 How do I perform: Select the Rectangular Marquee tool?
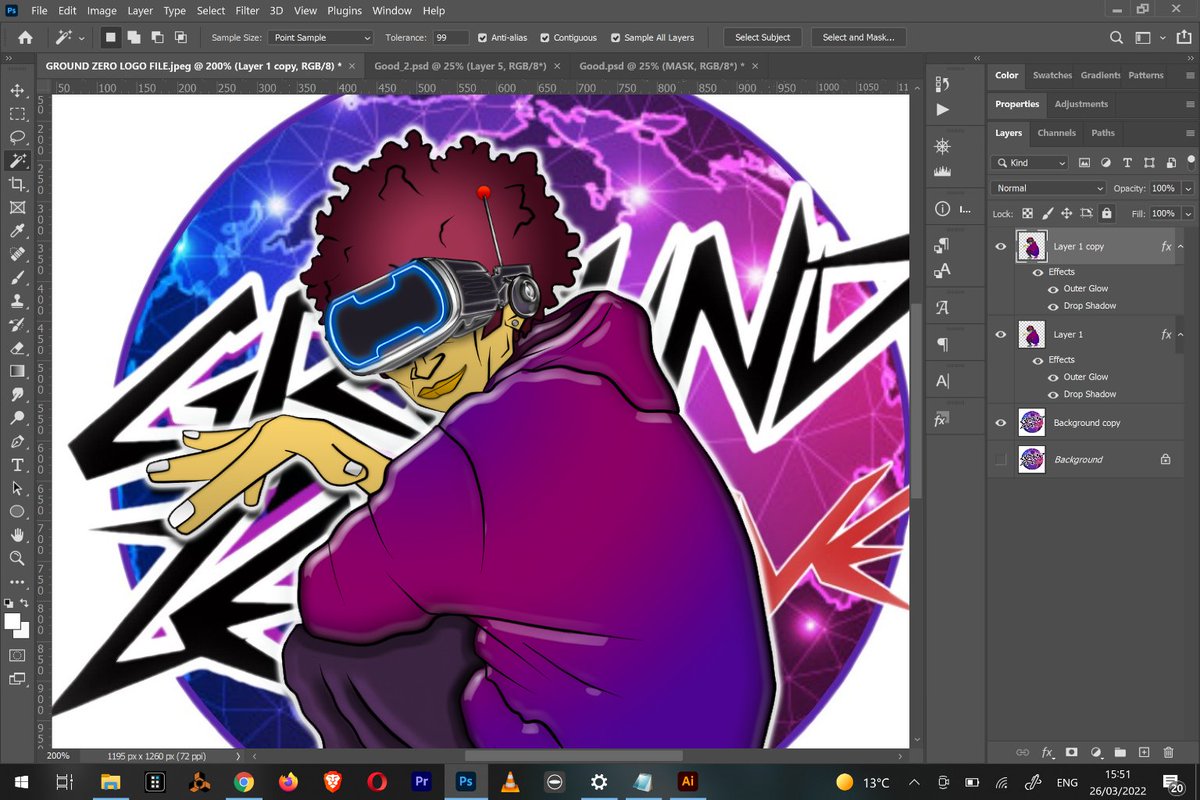[17, 114]
